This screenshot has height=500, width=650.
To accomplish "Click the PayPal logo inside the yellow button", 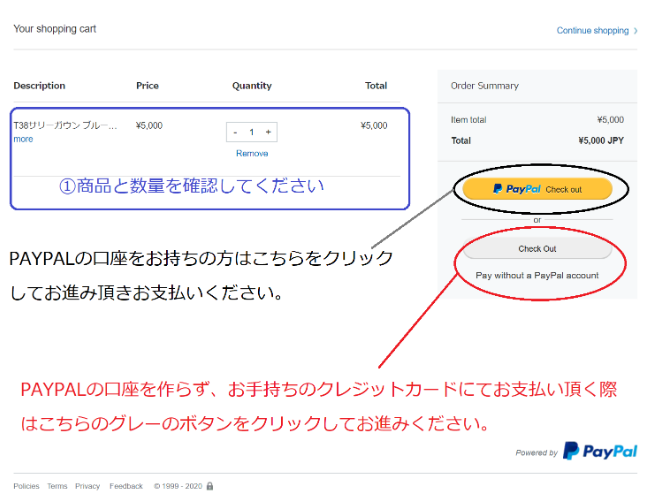I will pyautogui.click(x=516, y=189).
